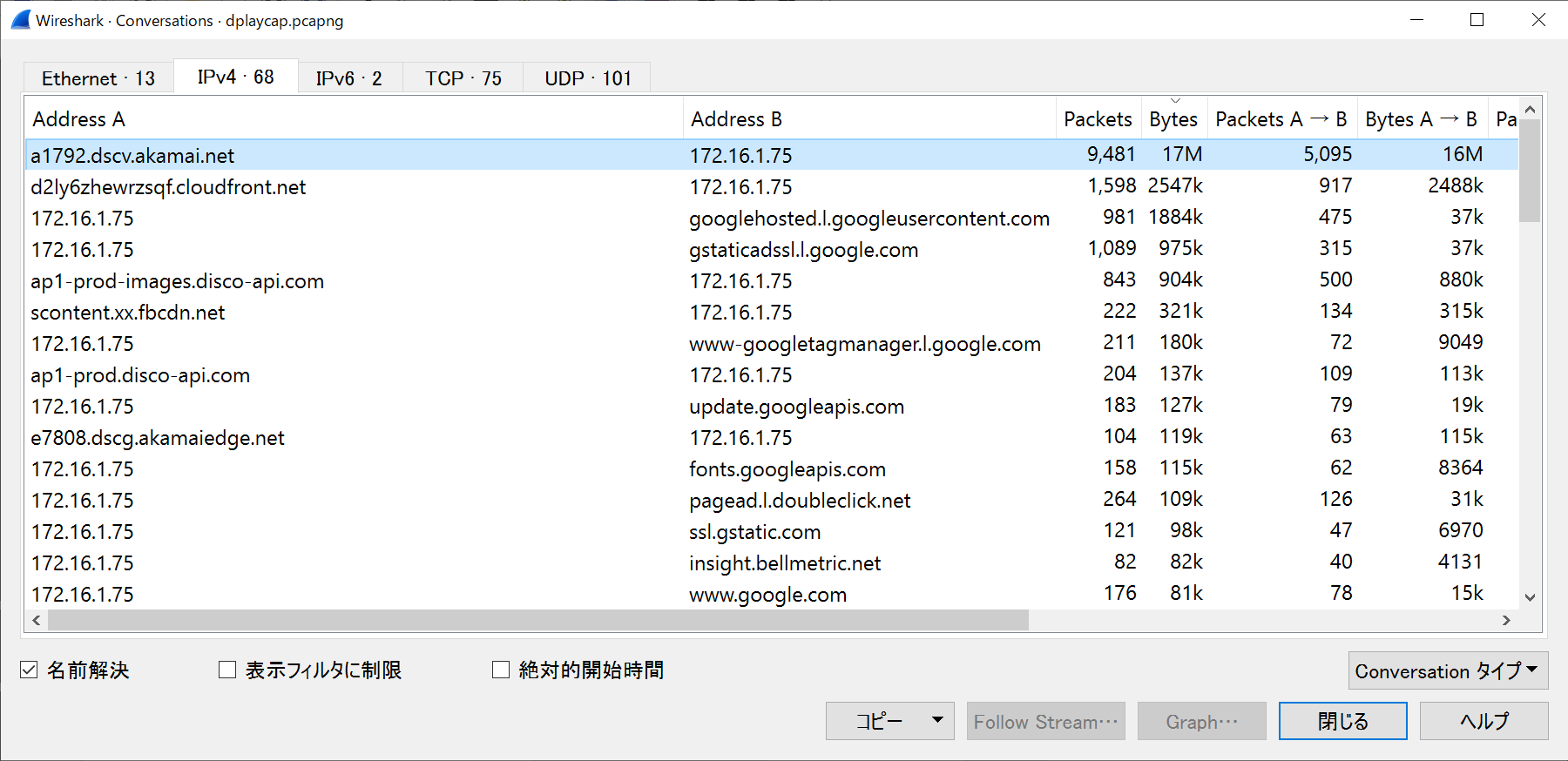Click the vertical scrollbar up arrow

(x=1531, y=110)
